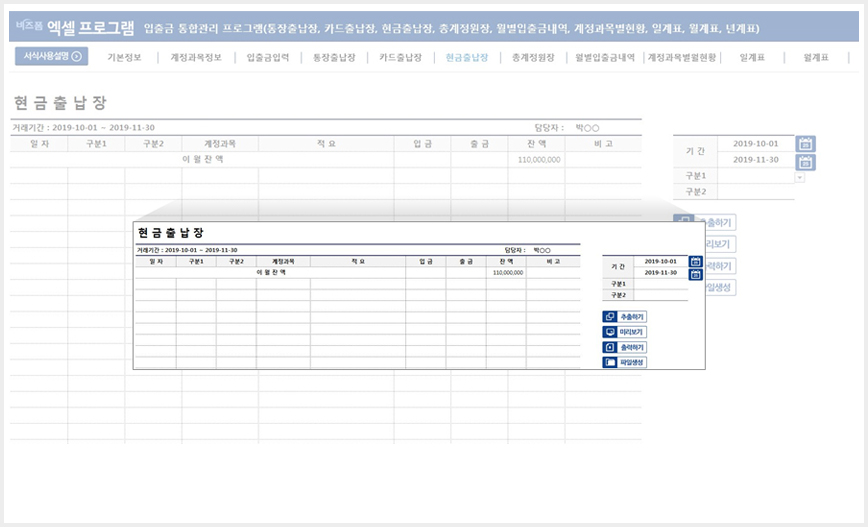Switch to the 계정과목정보 tab
The height and width of the screenshot is (527, 868).
tap(196, 57)
